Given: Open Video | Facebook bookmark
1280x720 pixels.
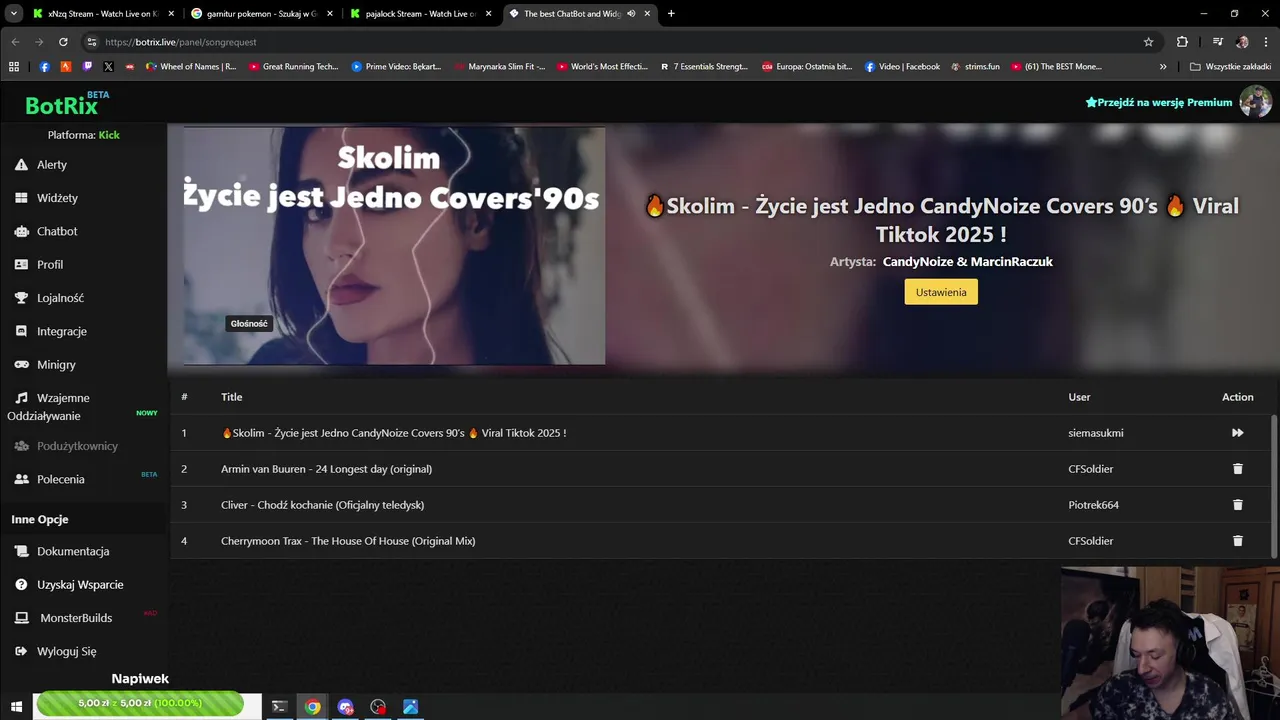Looking at the screenshot, I should 902,67.
